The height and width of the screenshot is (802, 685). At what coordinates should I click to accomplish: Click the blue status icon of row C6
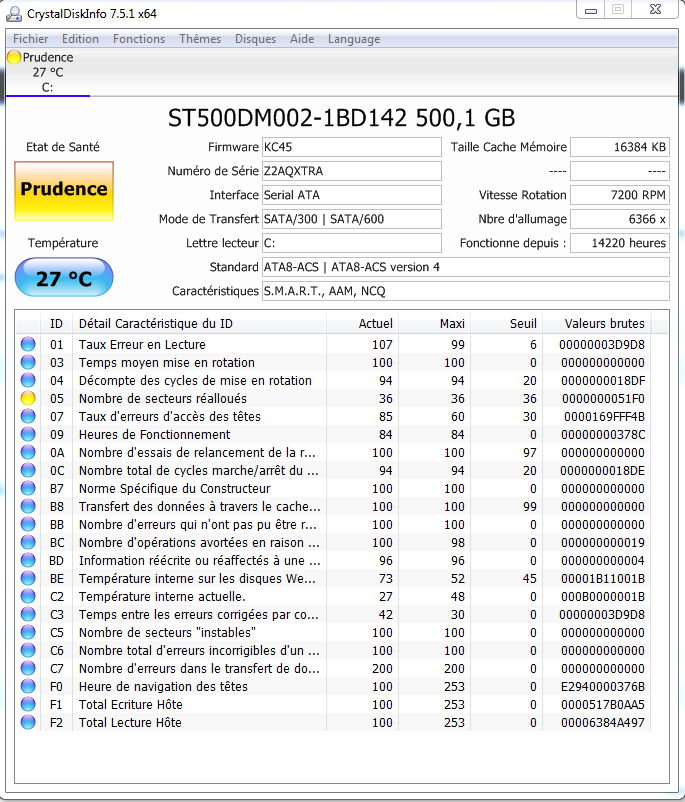pyautogui.click(x=28, y=650)
